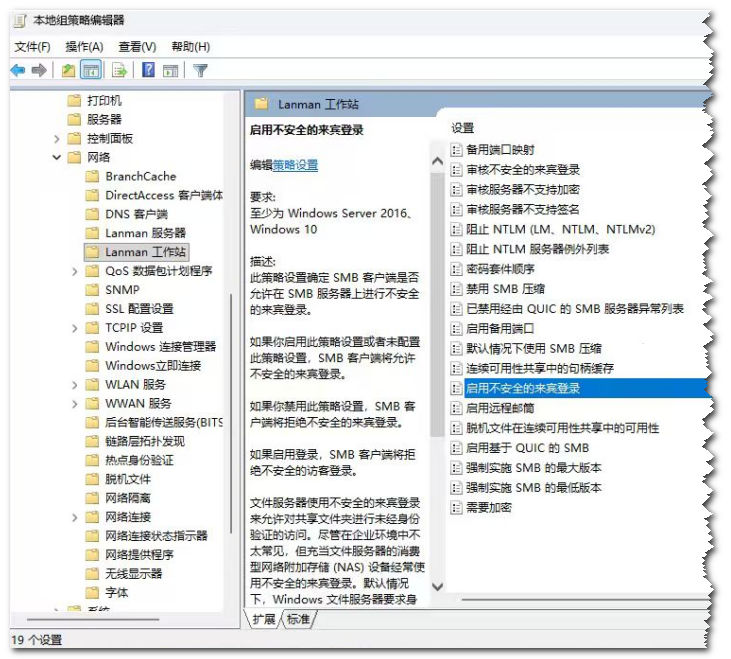Viewport: 731px width, 659px height.
Task: Click the up one level folder icon
Action: [68, 70]
